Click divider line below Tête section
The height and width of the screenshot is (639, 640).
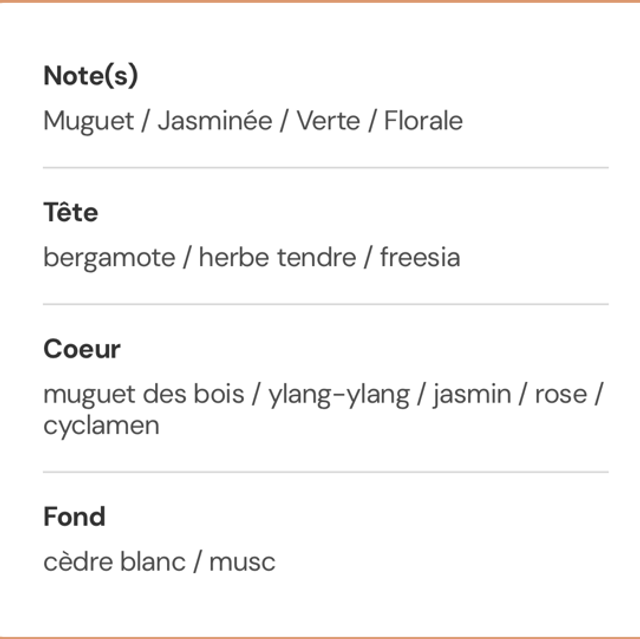325,304
